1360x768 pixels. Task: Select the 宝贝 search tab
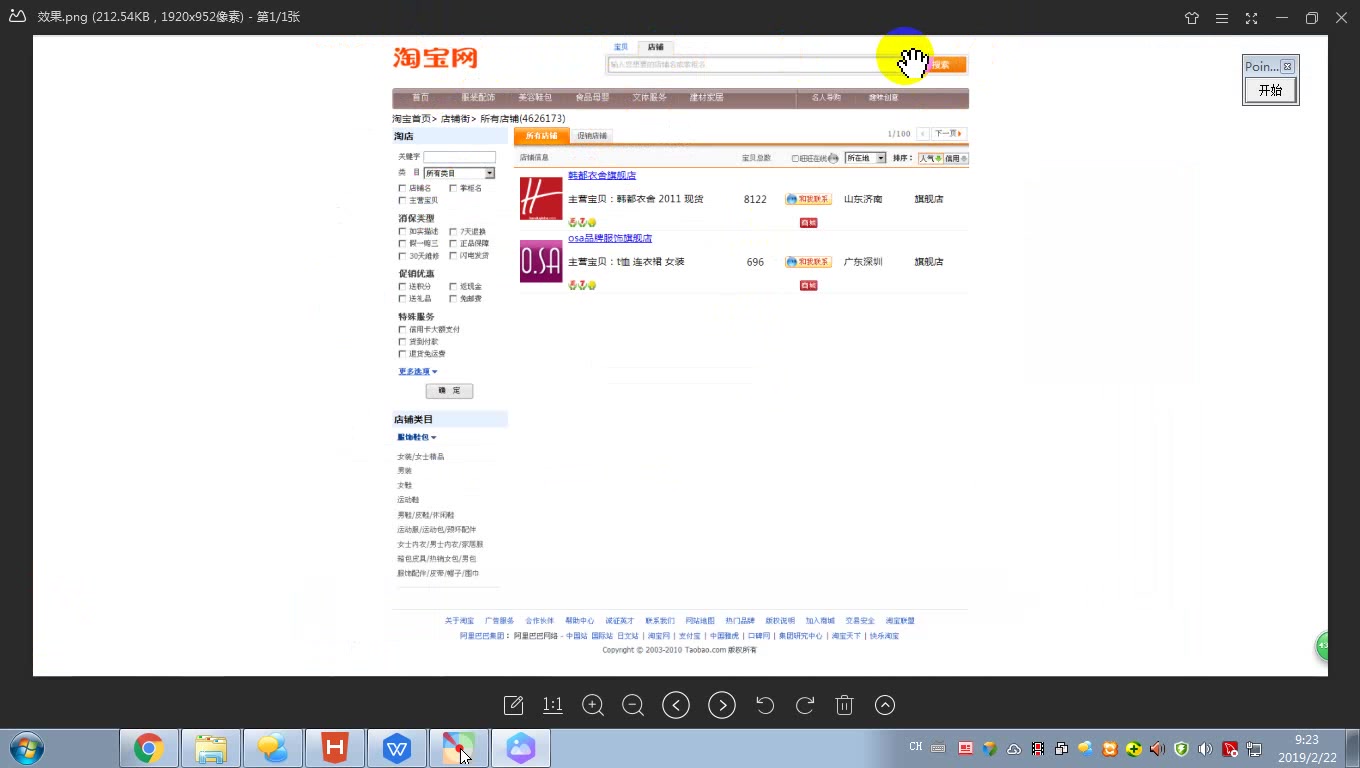click(621, 47)
